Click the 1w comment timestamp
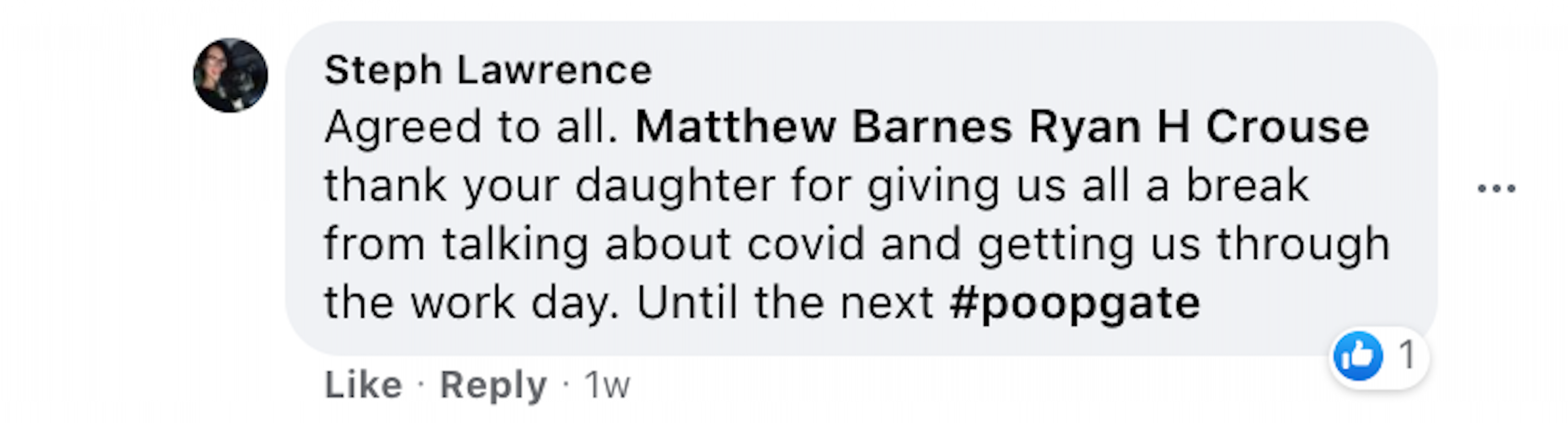 click(x=606, y=385)
